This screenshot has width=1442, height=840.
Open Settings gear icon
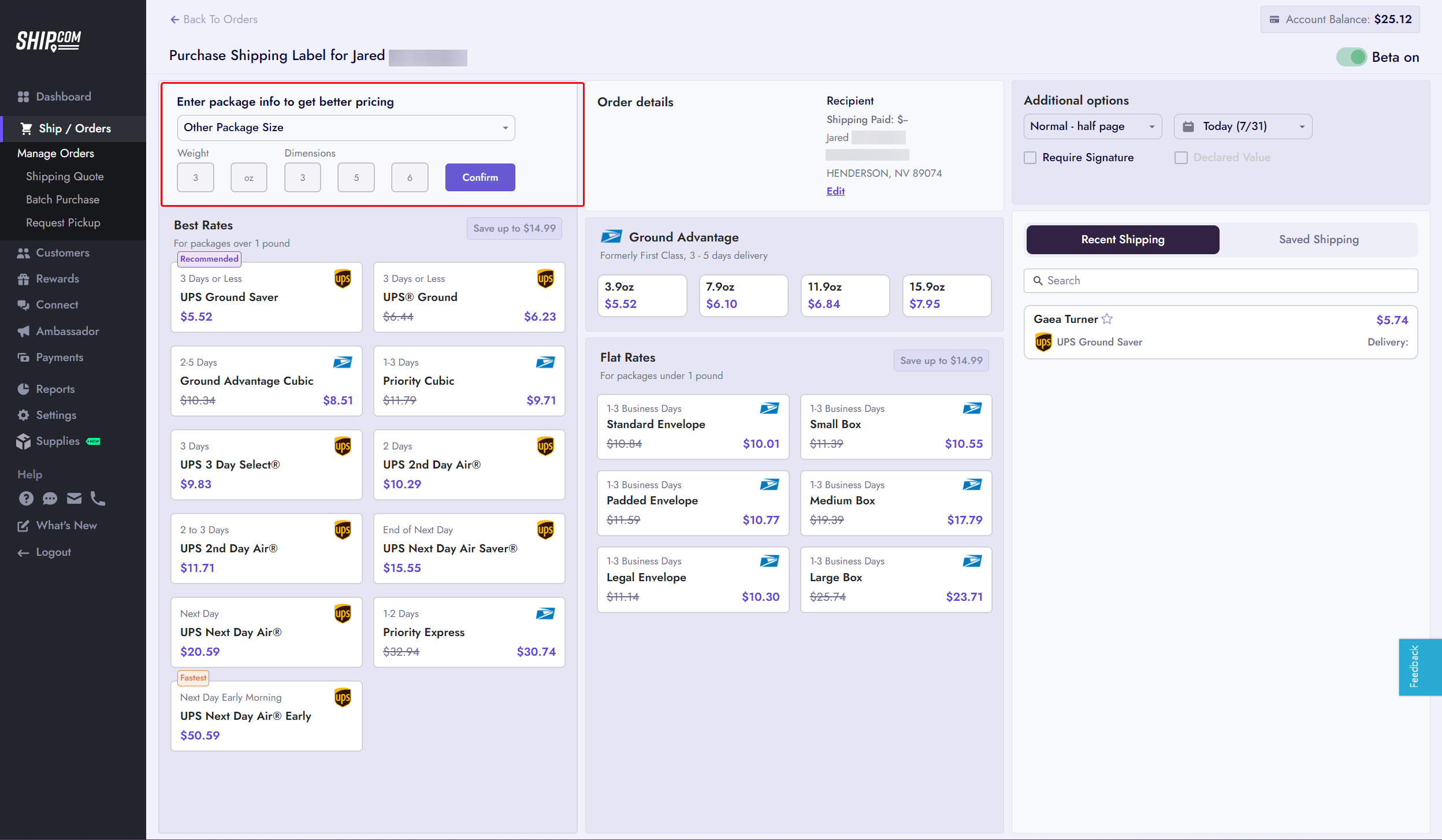click(x=23, y=415)
